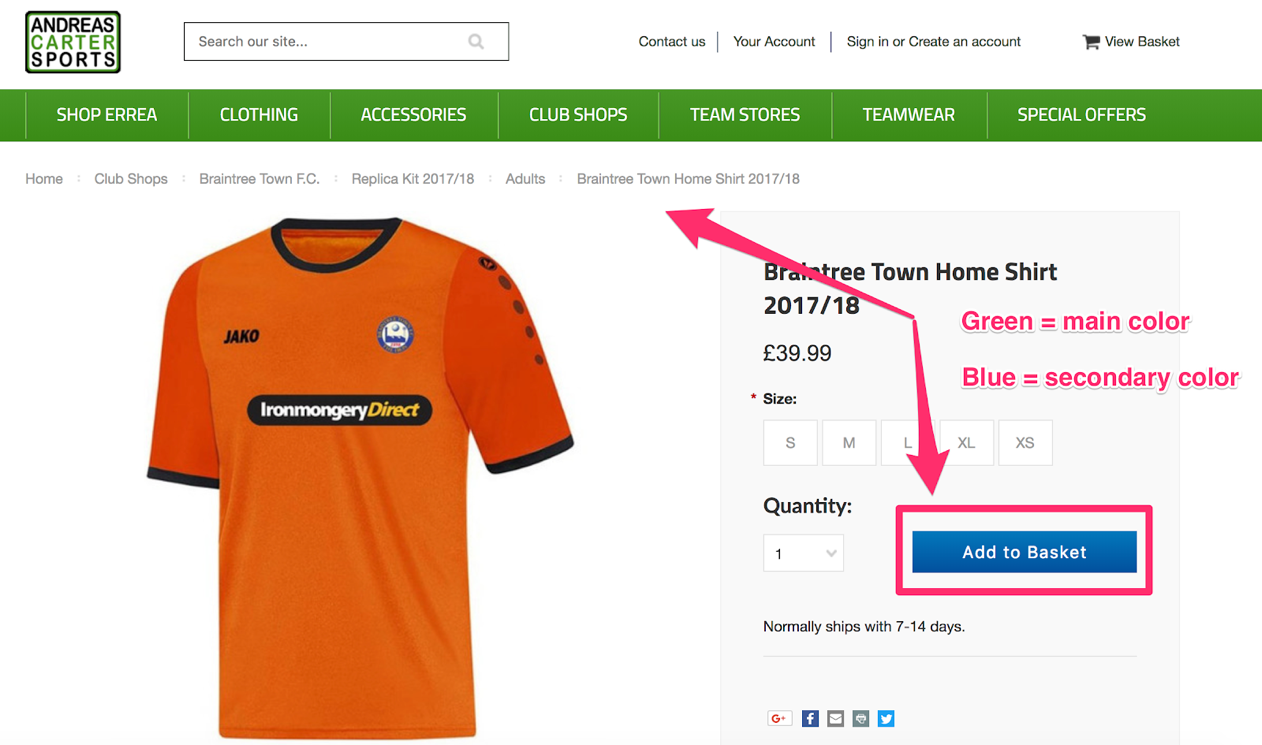Open the Clothing menu
Screen dimensions: 1262x745
coord(259,115)
